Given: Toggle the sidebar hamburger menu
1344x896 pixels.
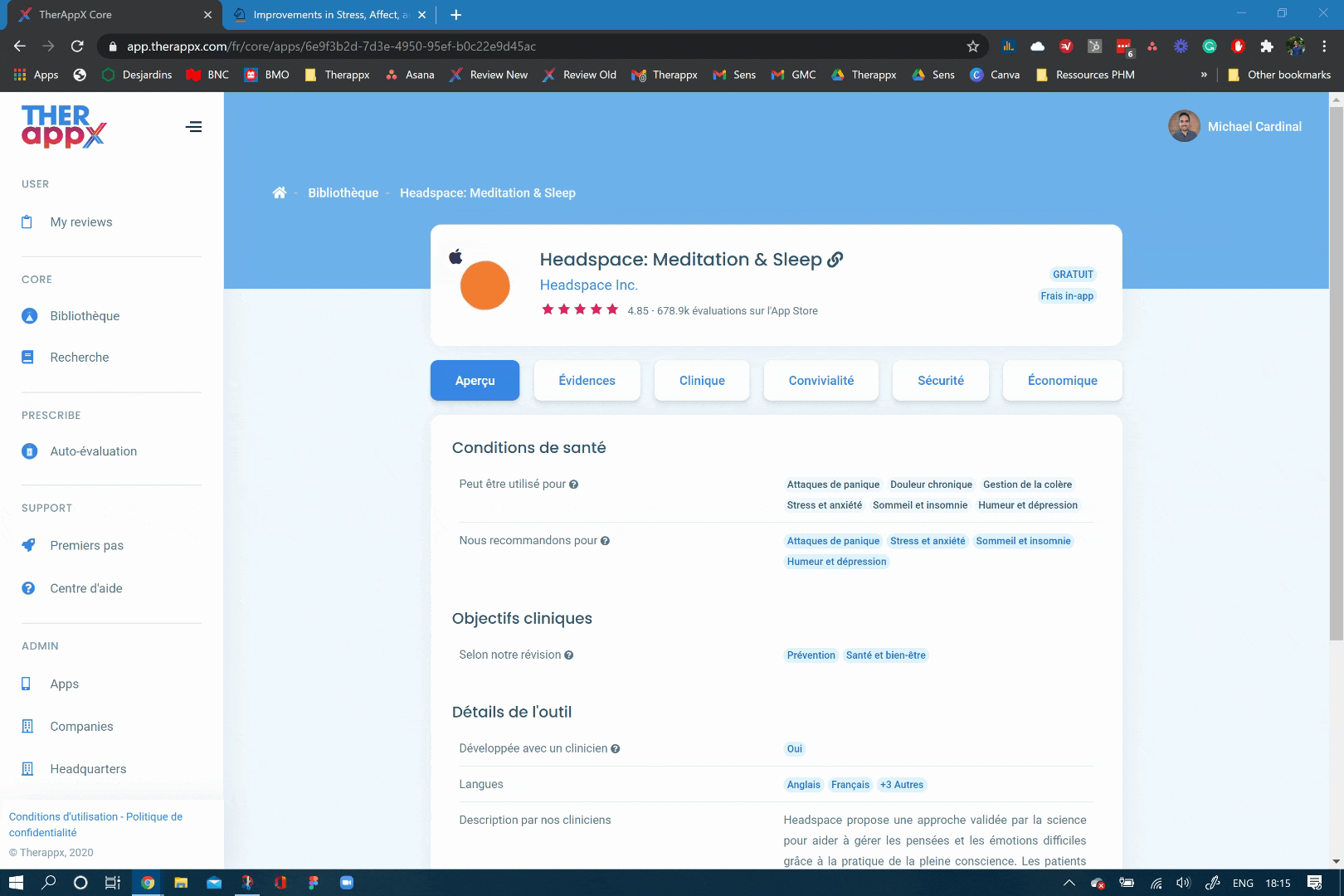Looking at the screenshot, I should (194, 127).
